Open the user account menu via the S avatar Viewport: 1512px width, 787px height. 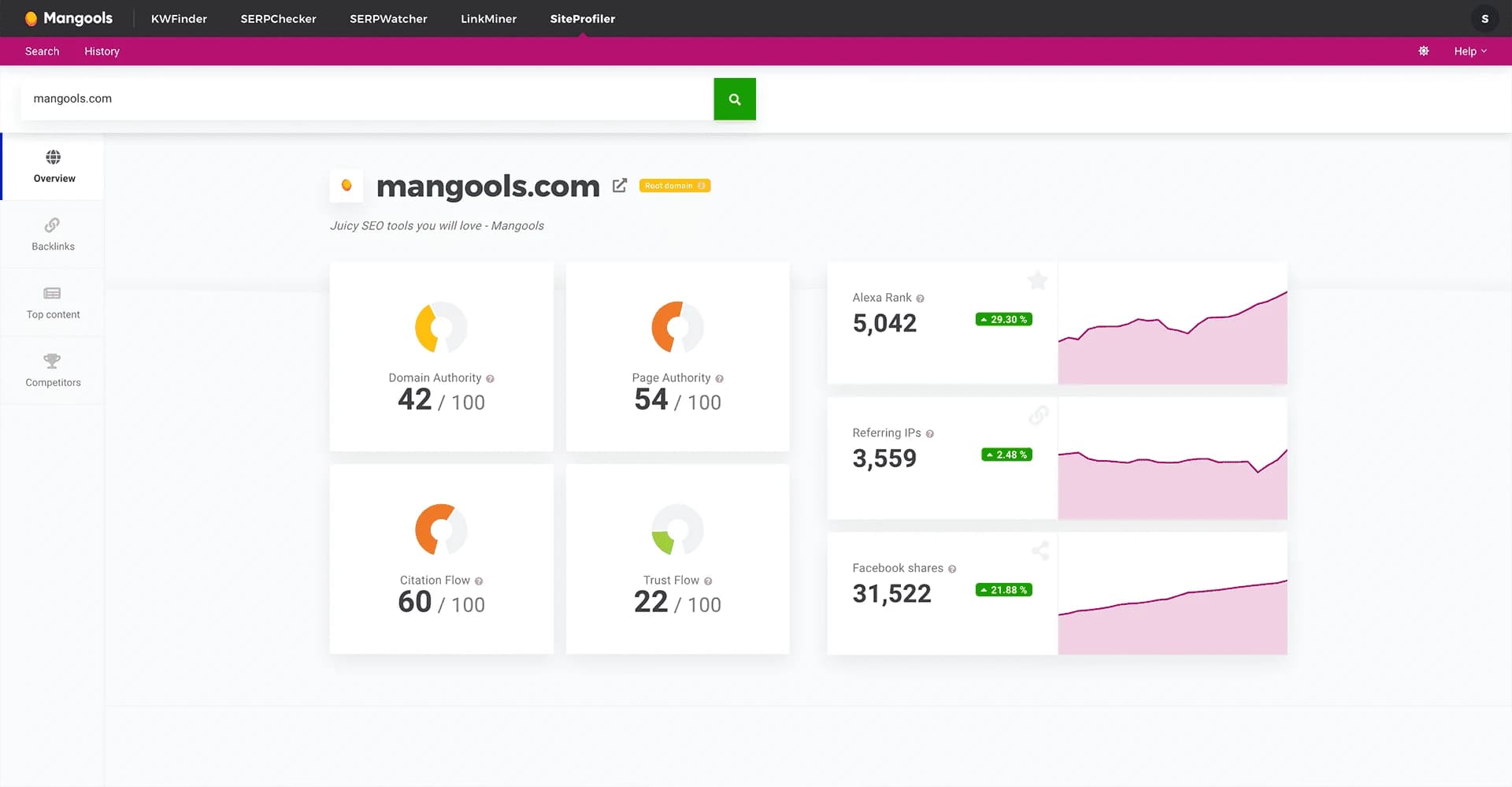tap(1484, 18)
